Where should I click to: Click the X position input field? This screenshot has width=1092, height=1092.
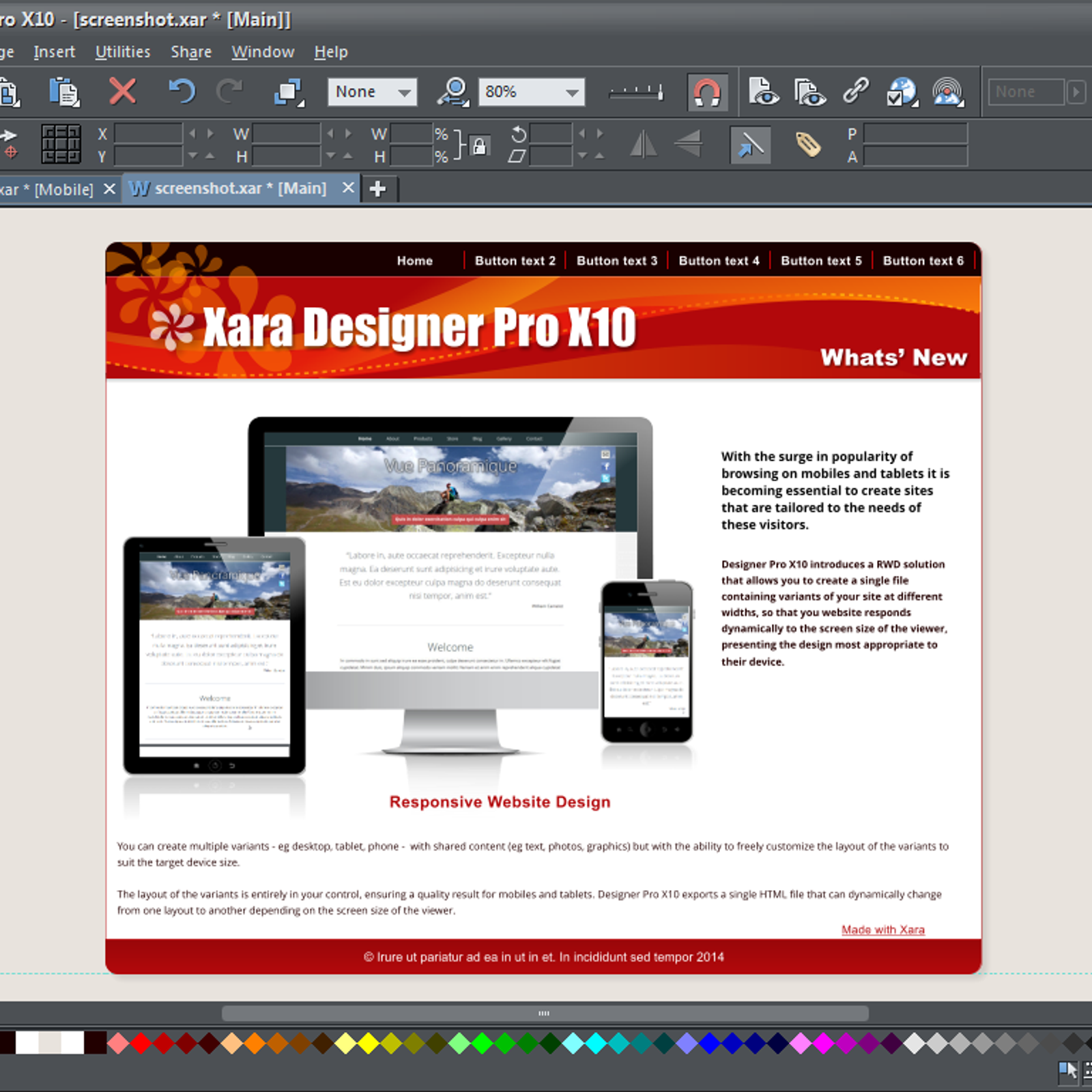point(148,133)
